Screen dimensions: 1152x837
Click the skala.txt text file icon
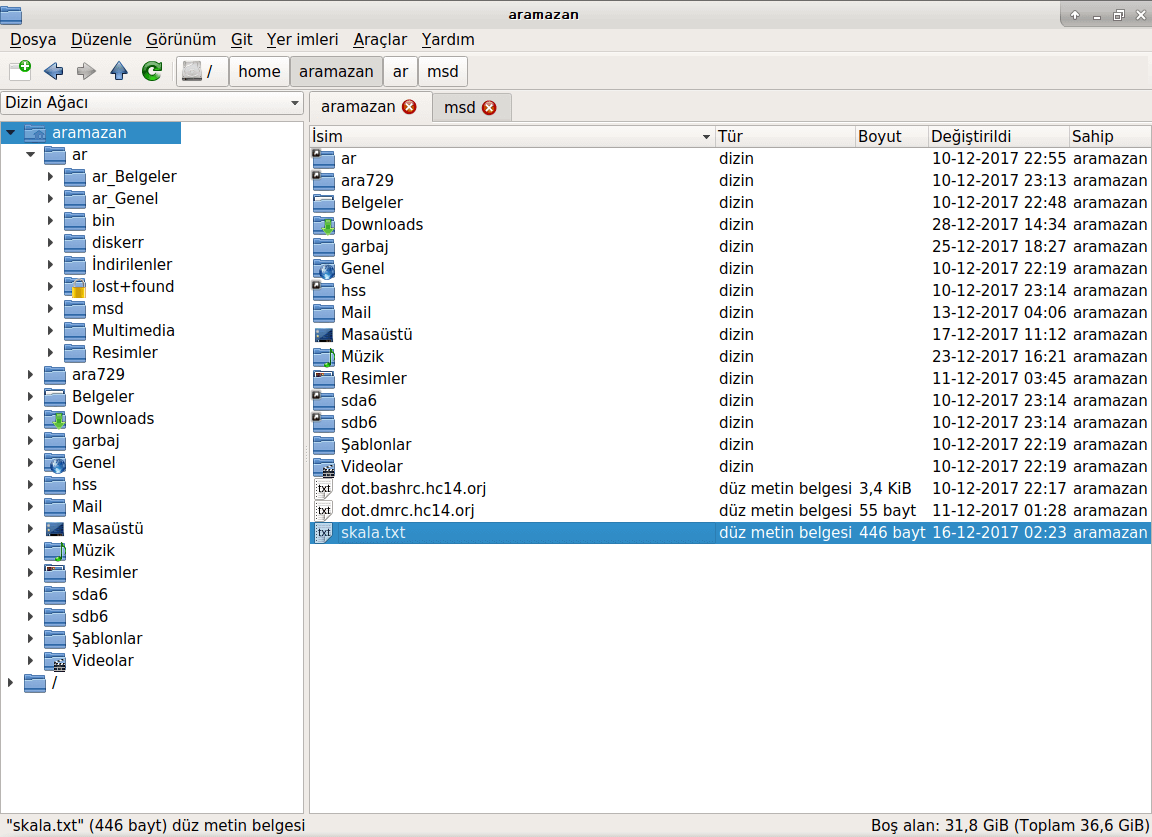click(x=322, y=532)
